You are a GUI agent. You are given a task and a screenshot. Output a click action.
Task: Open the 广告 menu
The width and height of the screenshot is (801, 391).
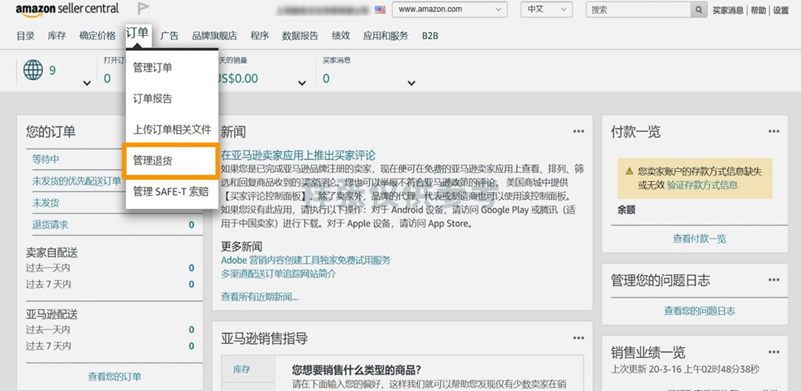click(170, 36)
